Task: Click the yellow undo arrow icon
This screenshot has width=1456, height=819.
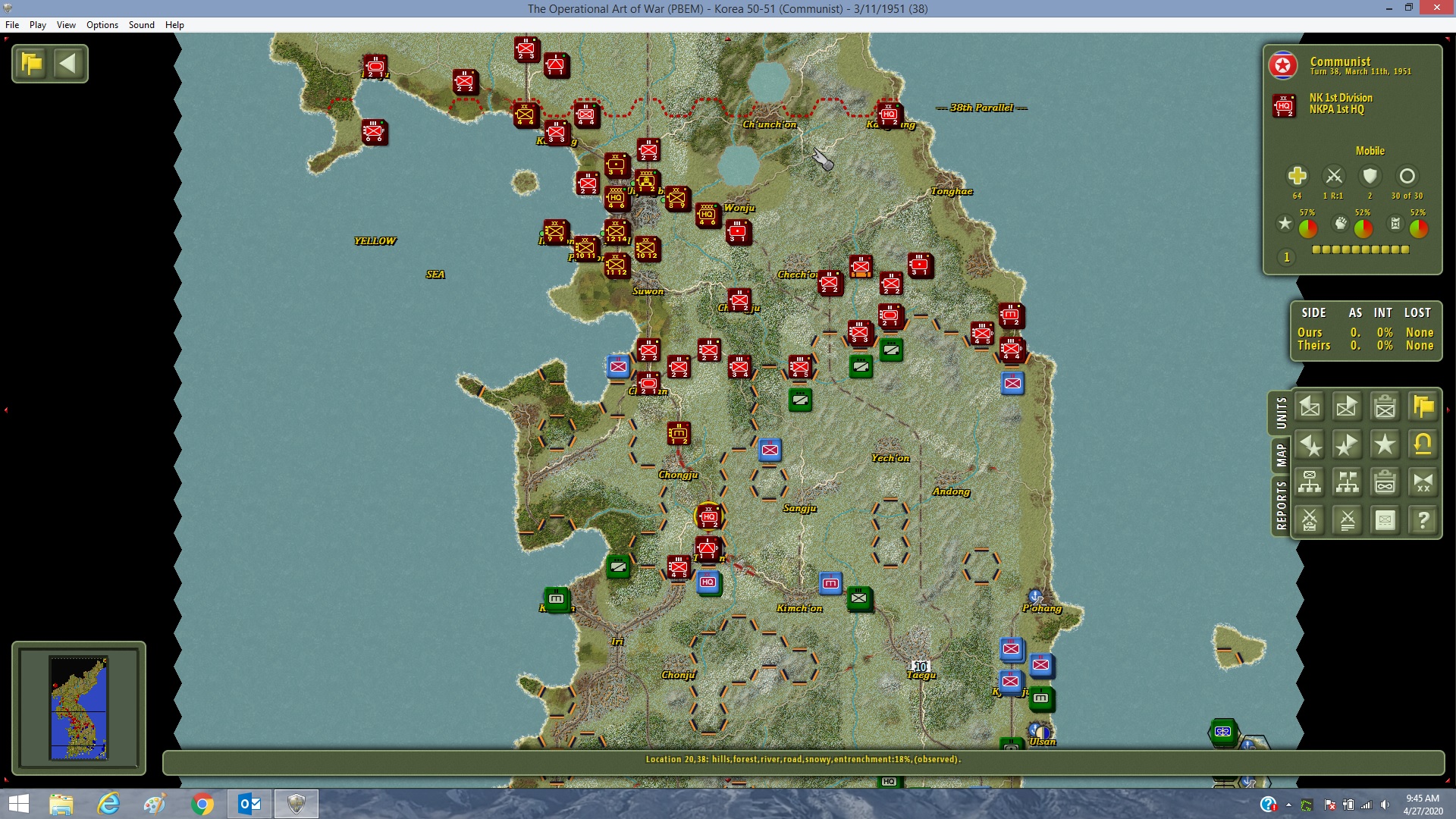Action: click(x=1423, y=445)
